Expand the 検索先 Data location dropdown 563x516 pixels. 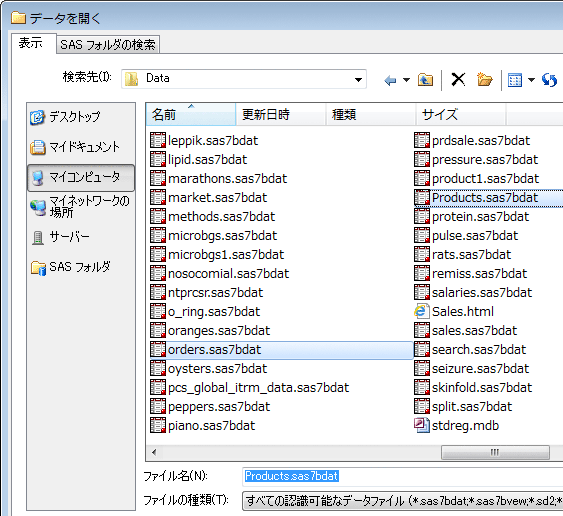[358, 79]
